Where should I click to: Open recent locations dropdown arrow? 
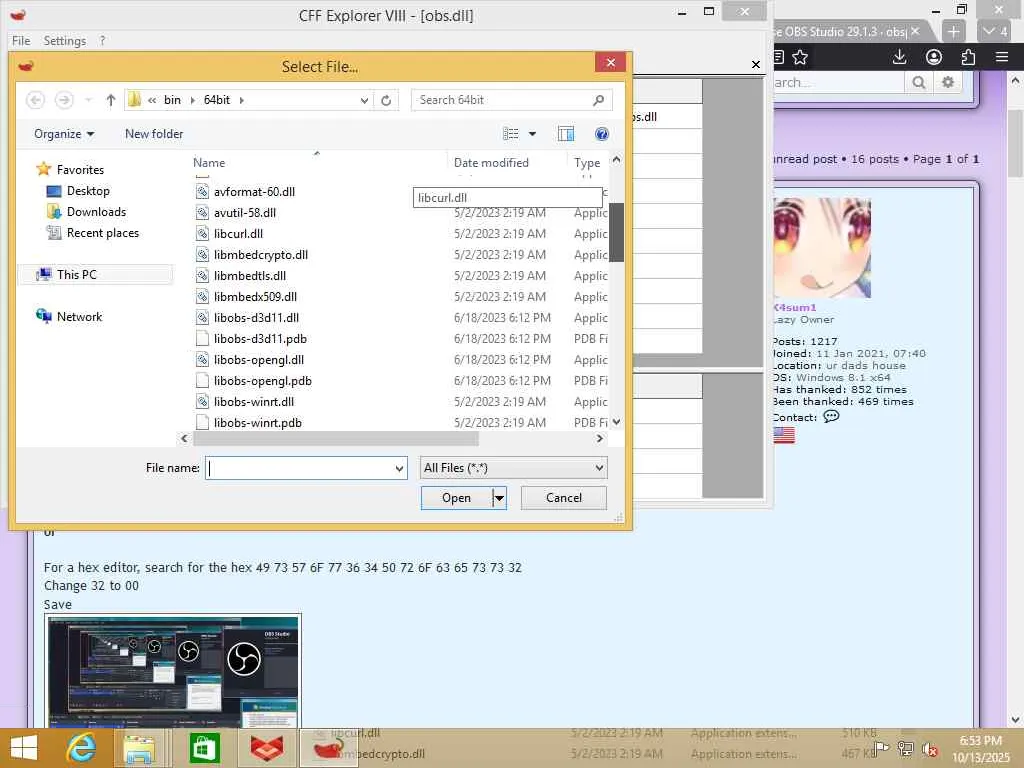[x=88, y=100]
